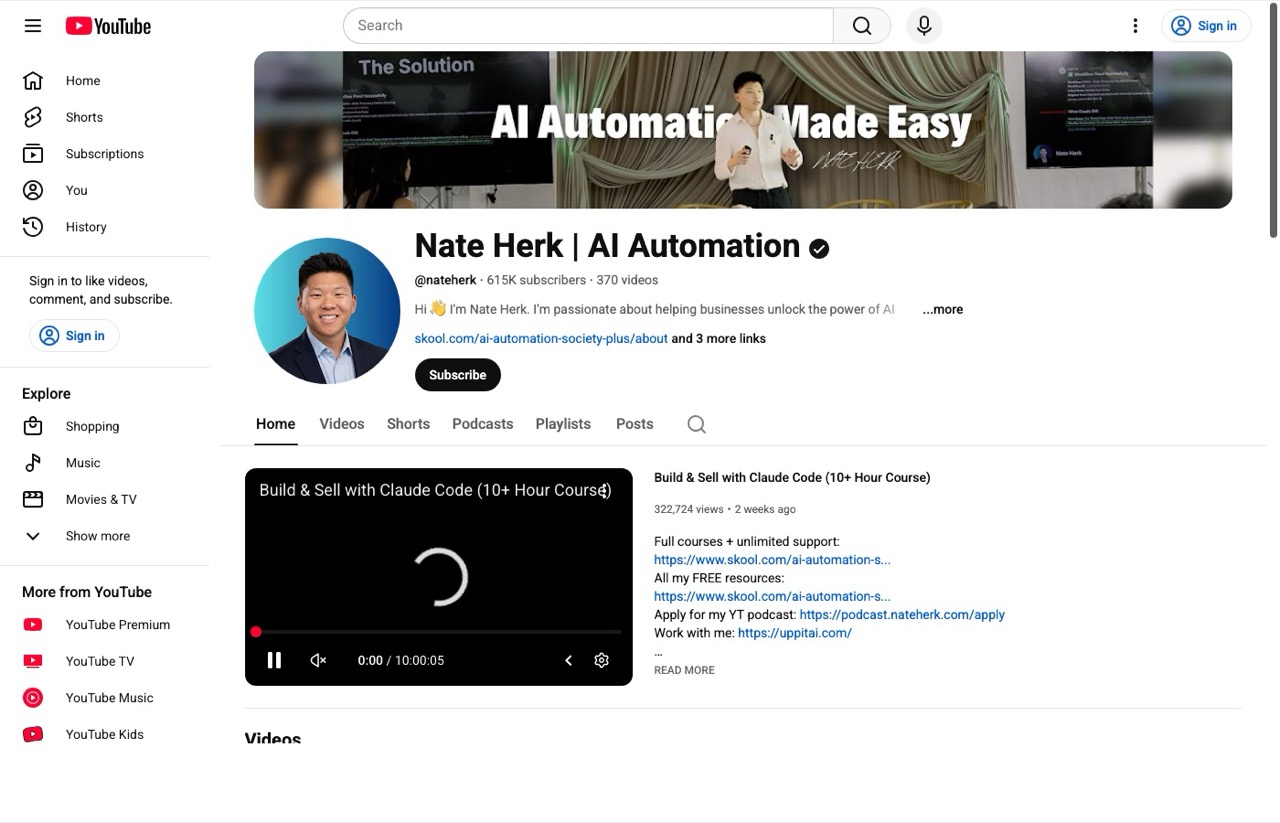Viewport: 1280px width, 823px height.
Task: Open the podcast.nateherk.com/apply link
Action: click(902, 615)
